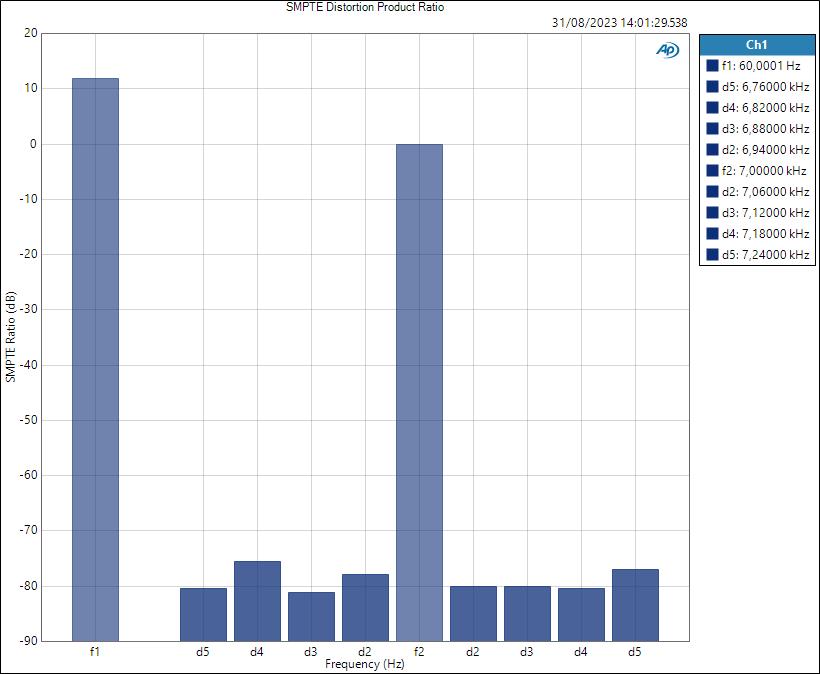Click the color swatch for d5: 6,76000 kHz
The height and width of the screenshot is (674, 820).
click(x=712, y=86)
